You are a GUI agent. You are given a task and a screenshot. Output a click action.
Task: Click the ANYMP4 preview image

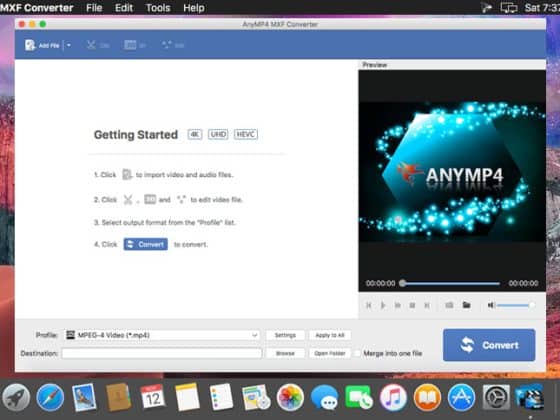click(x=452, y=172)
